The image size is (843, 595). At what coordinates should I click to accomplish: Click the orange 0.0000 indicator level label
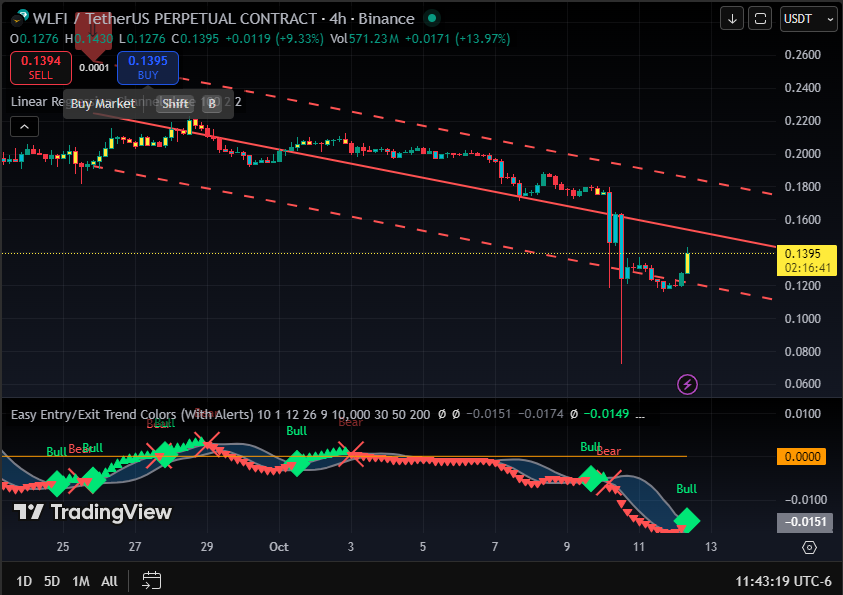pyautogui.click(x=802, y=456)
